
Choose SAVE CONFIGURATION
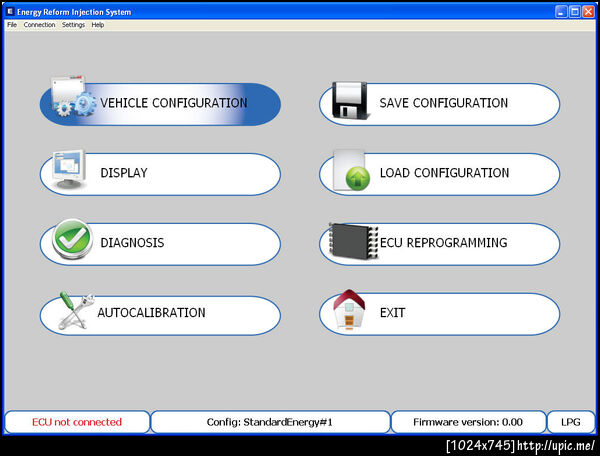439,104
